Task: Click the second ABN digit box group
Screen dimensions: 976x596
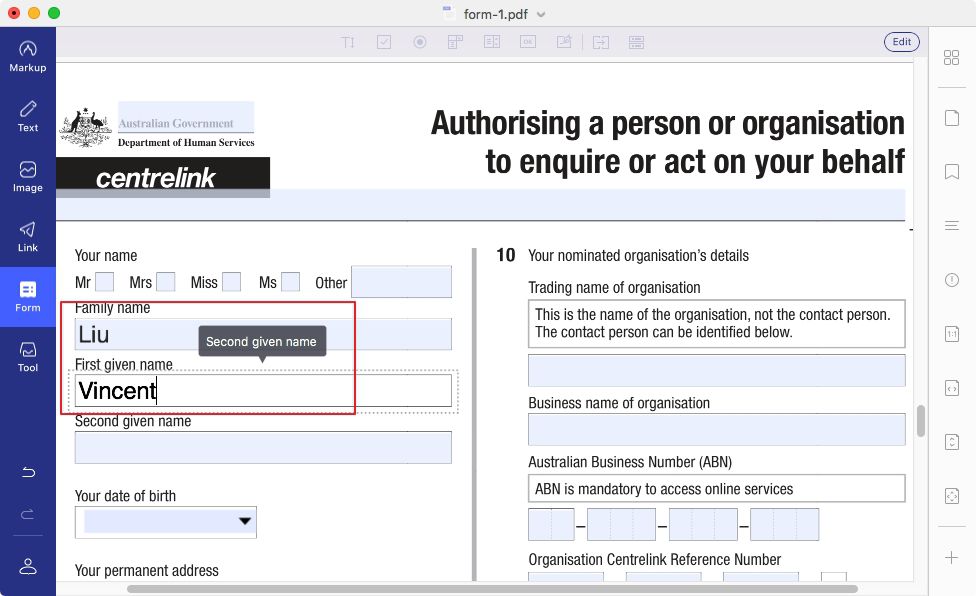Action: pos(621,524)
